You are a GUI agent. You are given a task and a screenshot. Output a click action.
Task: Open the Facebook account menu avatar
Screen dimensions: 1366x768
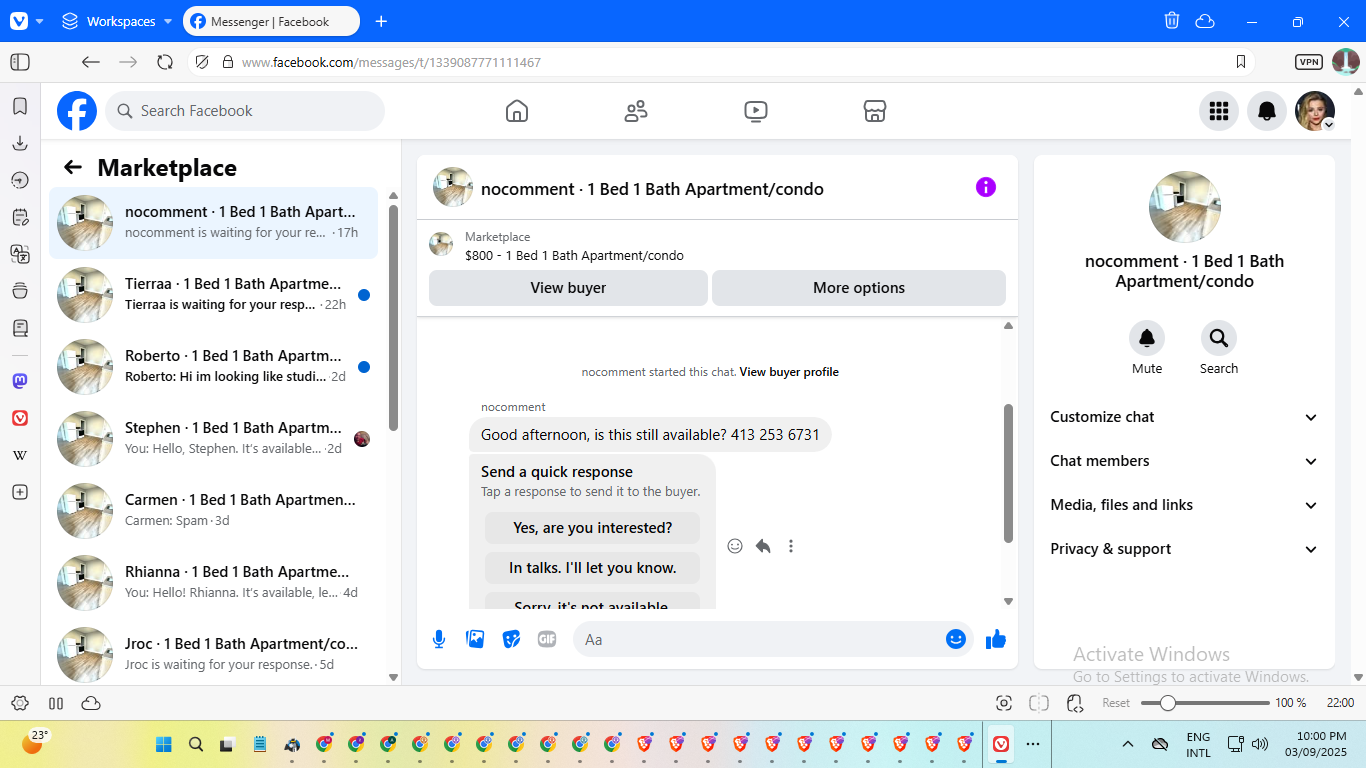pos(1315,111)
